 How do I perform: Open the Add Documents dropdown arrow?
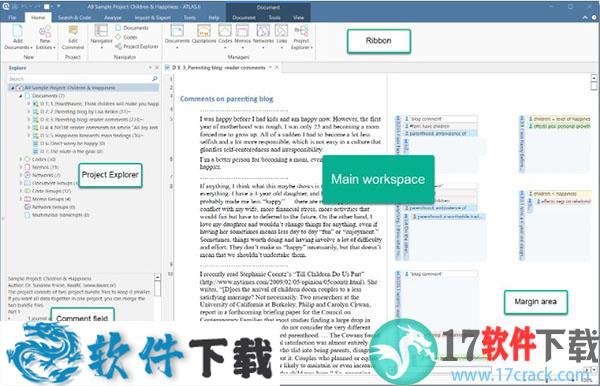(31, 48)
